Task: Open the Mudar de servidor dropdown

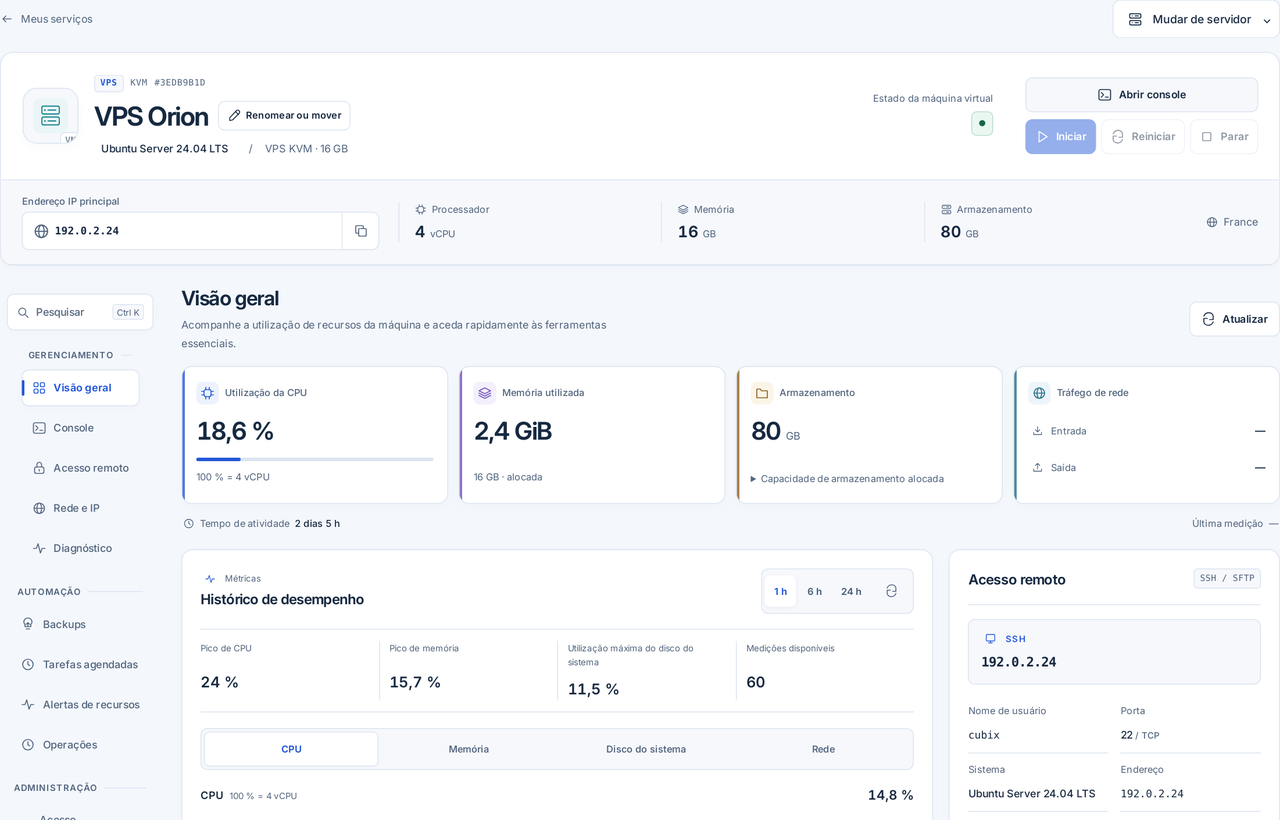Action: click(x=1196, y=19)
